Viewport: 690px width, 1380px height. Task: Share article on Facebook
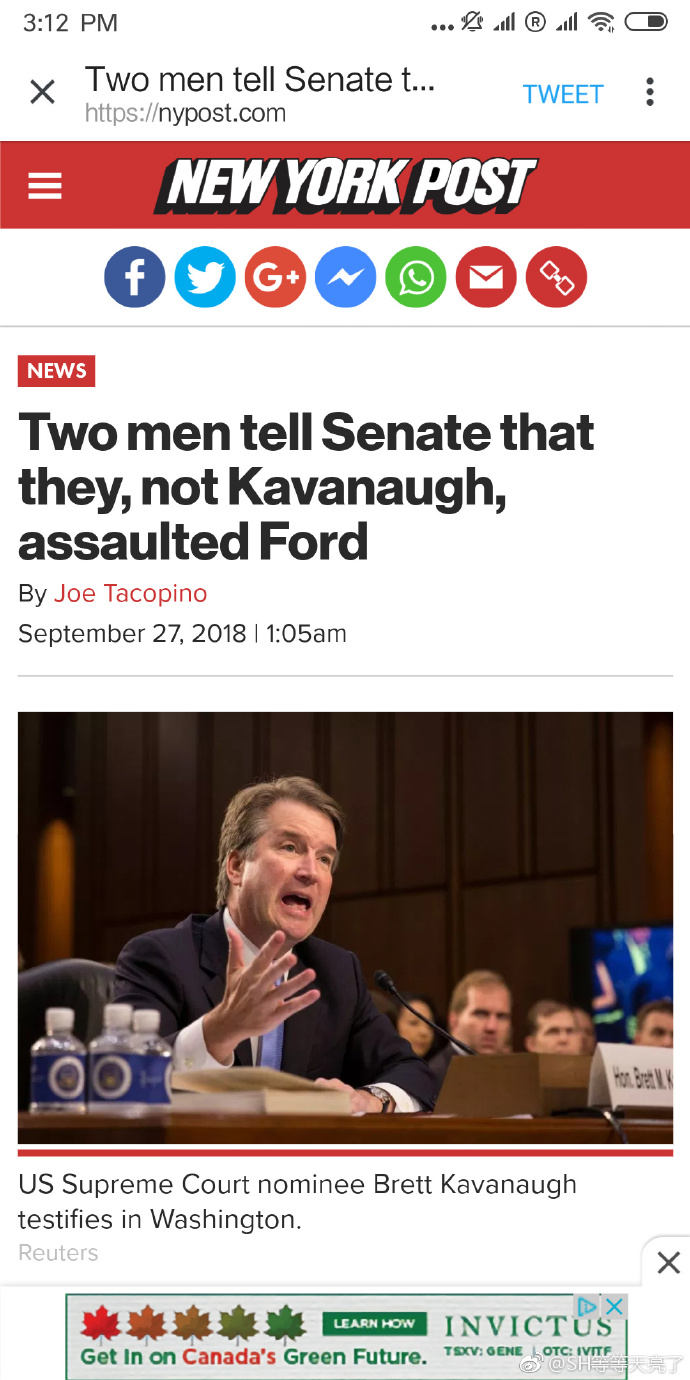point(135,277)
